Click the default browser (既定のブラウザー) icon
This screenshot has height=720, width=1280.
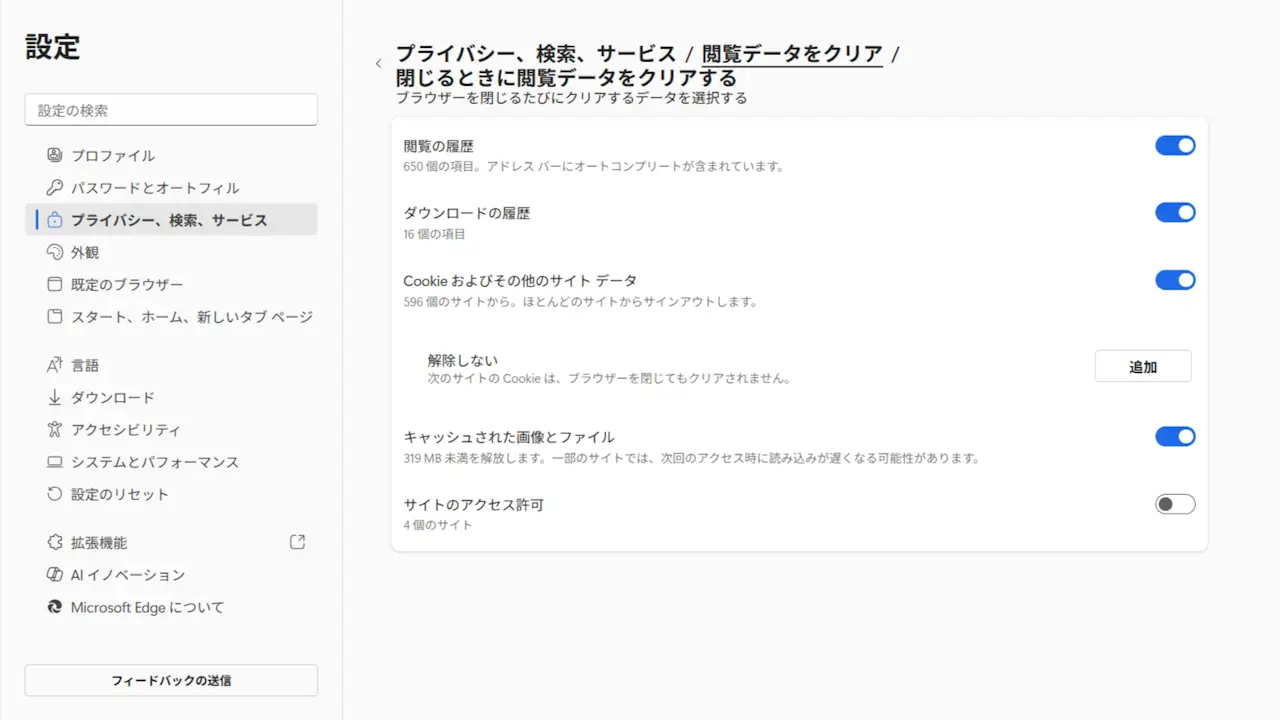pos(55,284)
